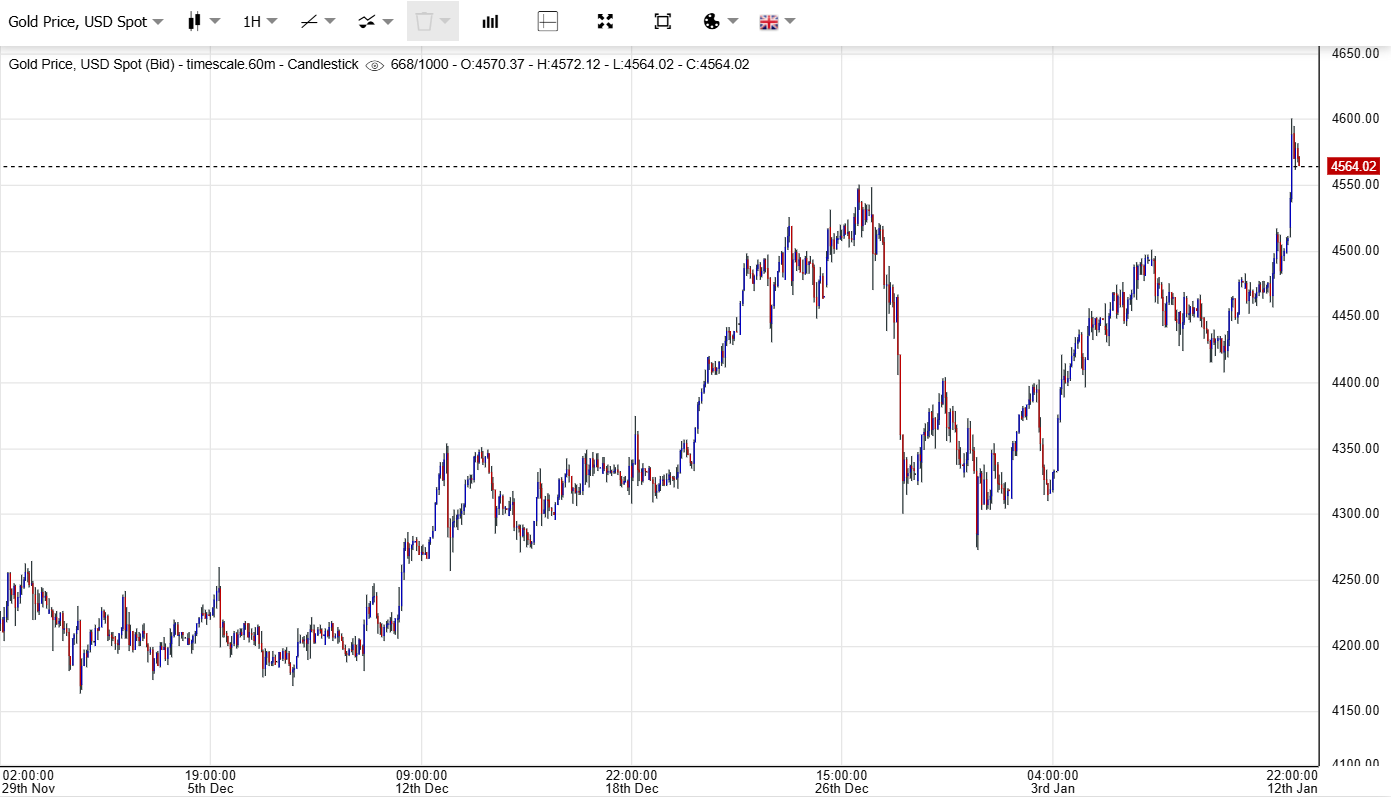1391x797 pixels.
Task: Open the Gold Price, USD Spot instrument dropdown
Action: coord(85,21)
